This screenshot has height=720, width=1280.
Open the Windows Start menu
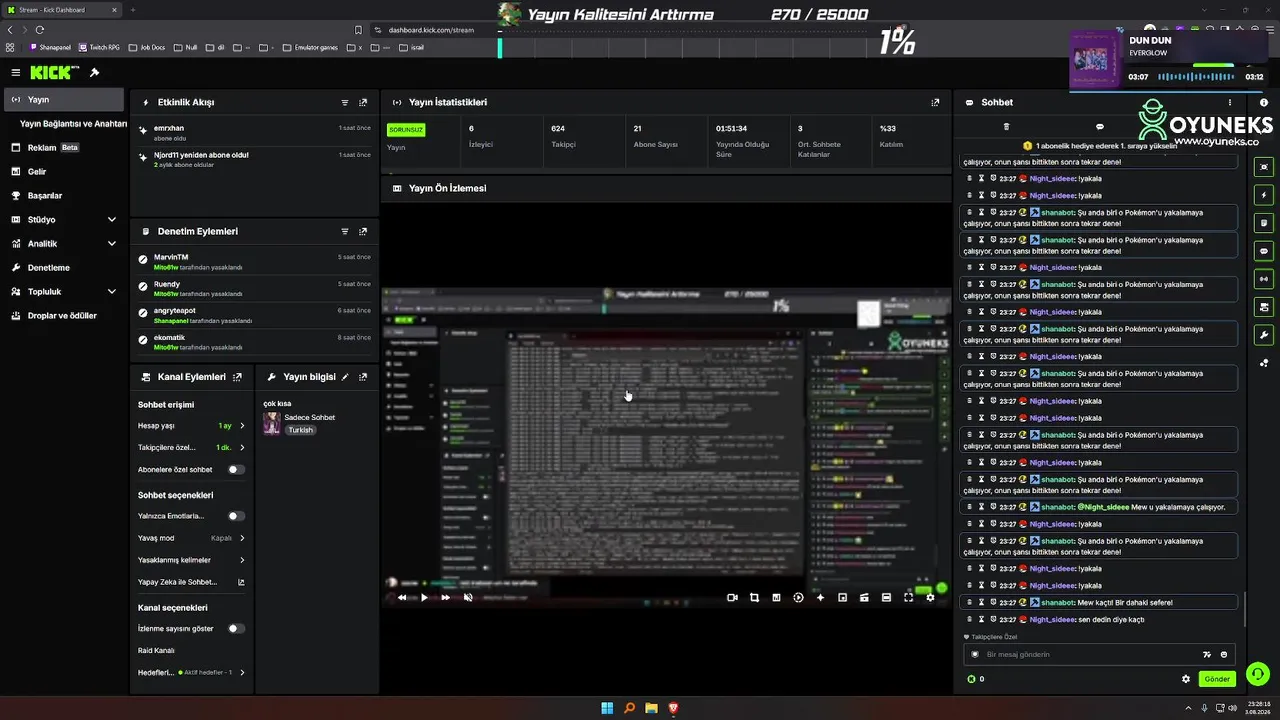607,708
